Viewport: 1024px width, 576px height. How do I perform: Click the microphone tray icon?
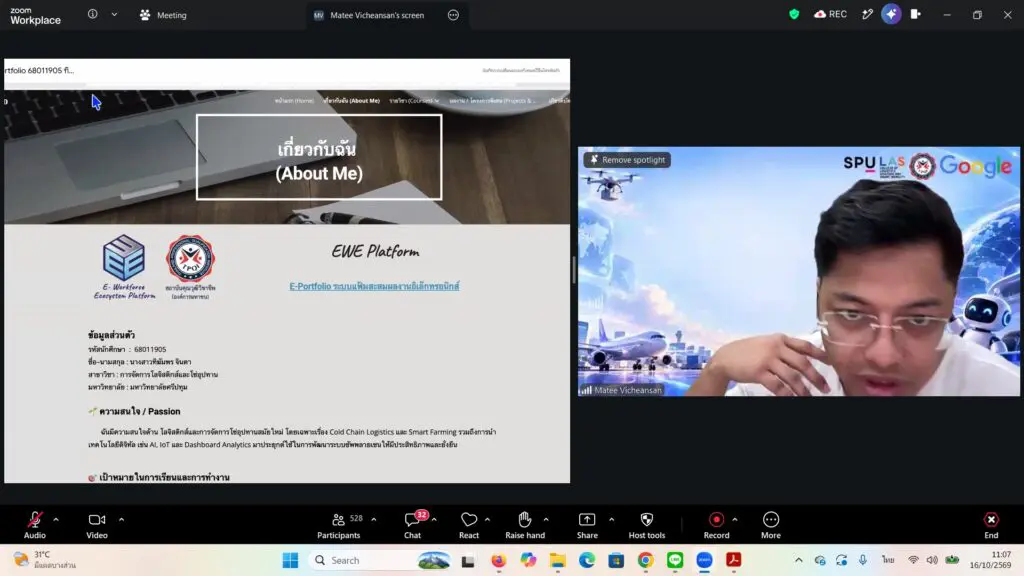(863, 560)
